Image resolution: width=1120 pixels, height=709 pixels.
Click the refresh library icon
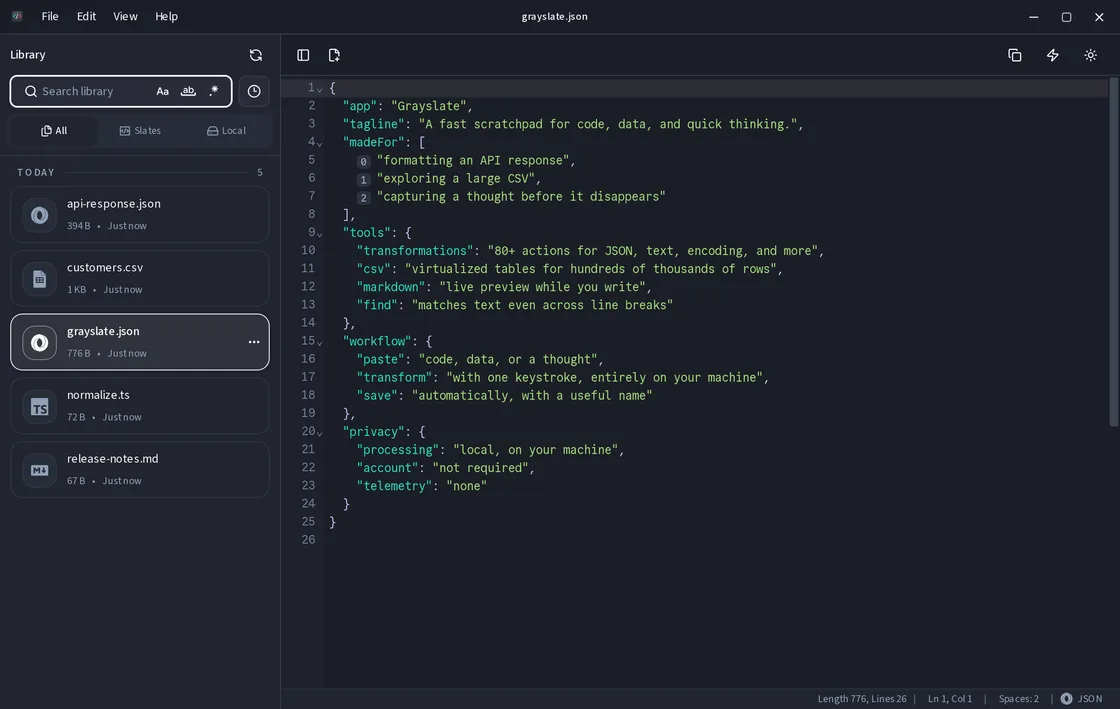(256, 55)
